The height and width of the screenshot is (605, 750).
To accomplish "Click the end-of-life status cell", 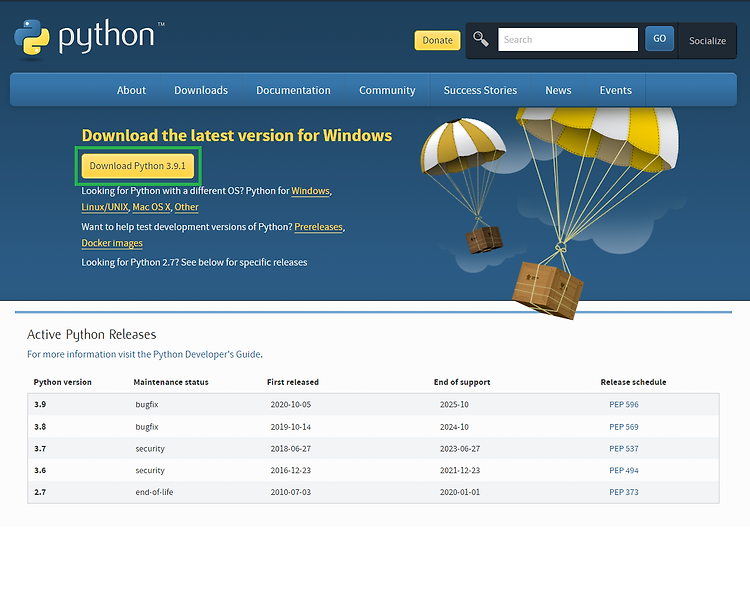I will pyautogui.click(x=154, y=492).
